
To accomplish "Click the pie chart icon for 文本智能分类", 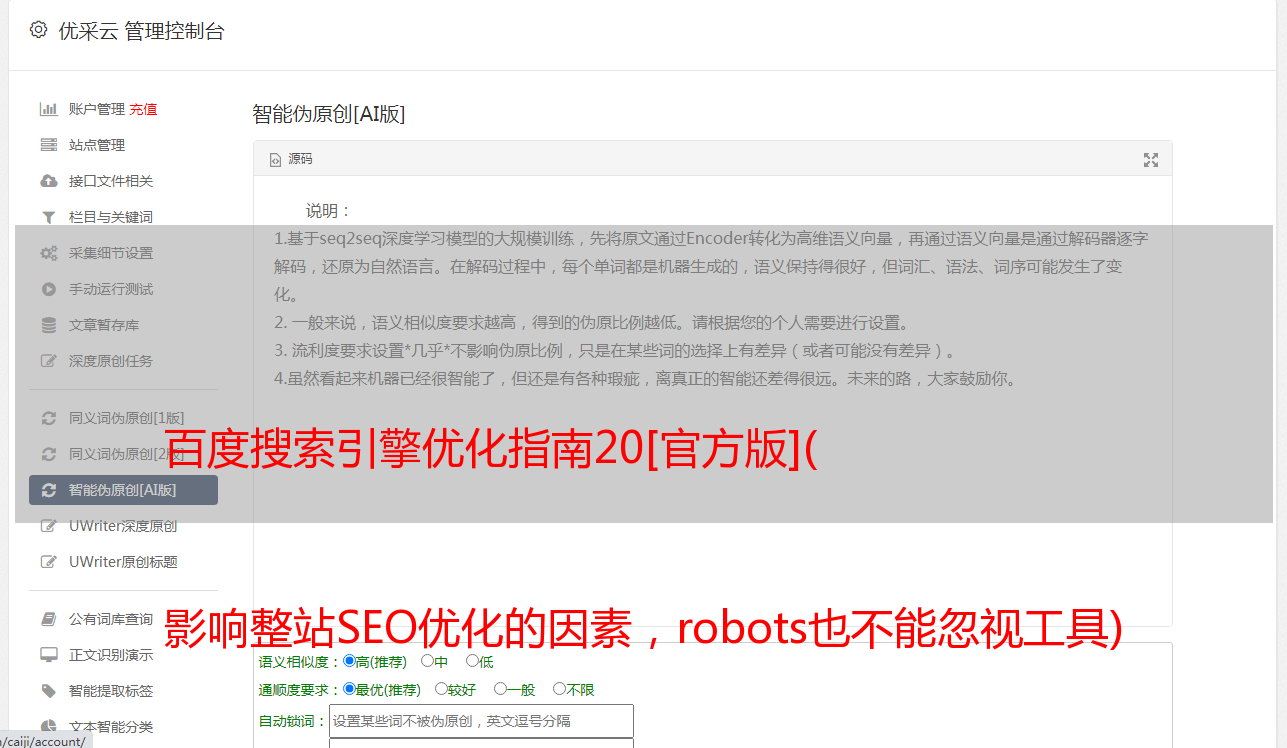I will pos(48,727).
